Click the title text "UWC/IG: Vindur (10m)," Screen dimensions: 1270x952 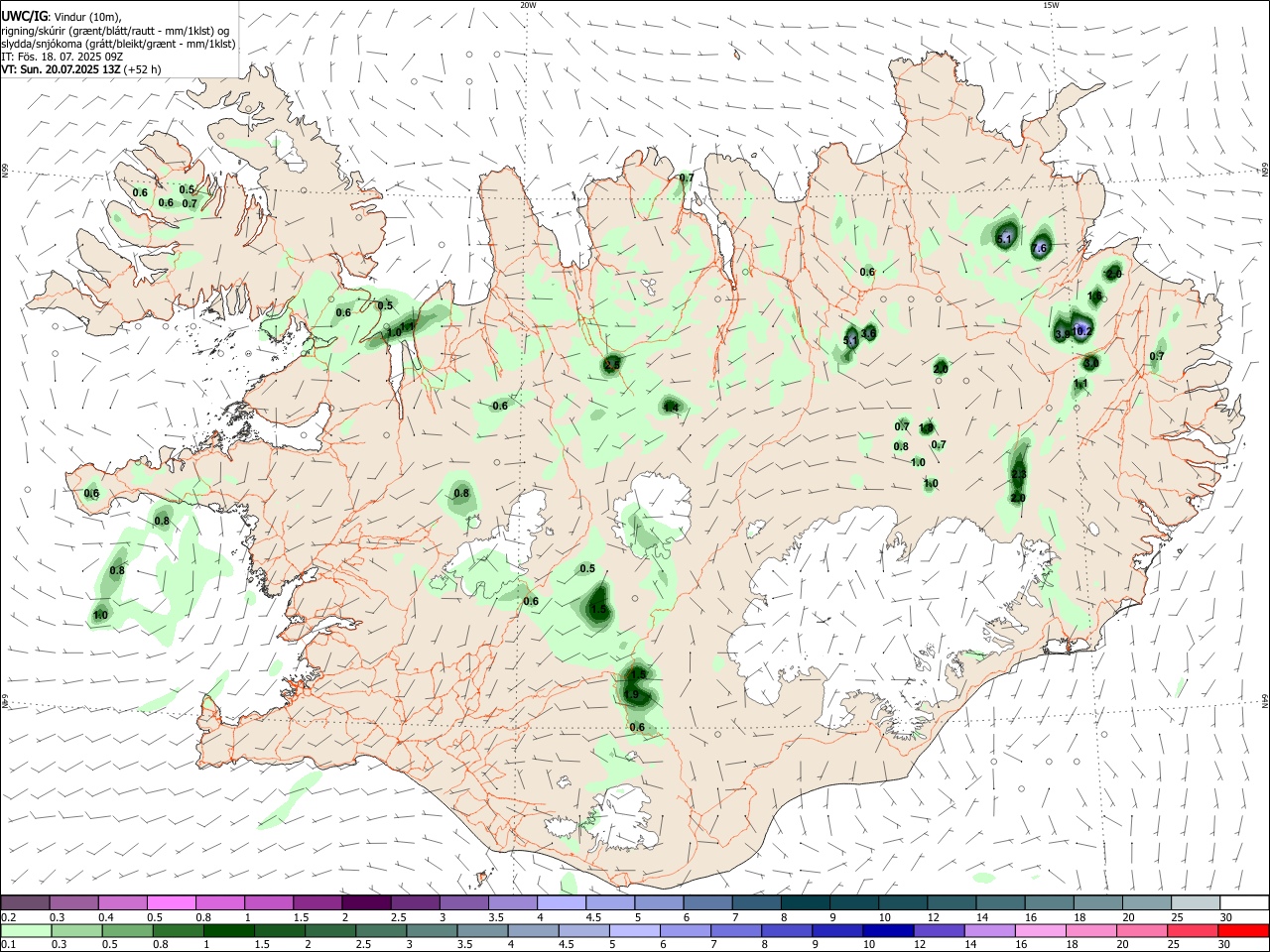click(x=62, y=17)
